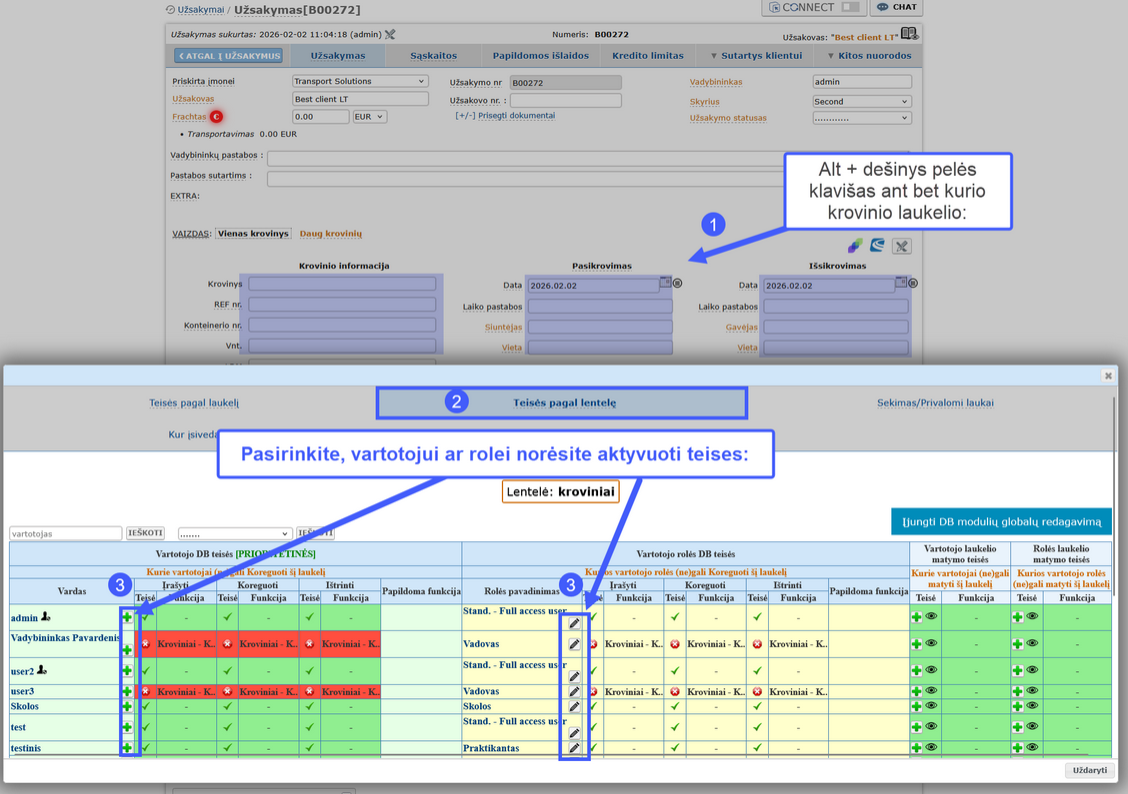Edit Skolos role with pencil icon
This screenshot has height=794, width=1128.
[x=574, y=706]
